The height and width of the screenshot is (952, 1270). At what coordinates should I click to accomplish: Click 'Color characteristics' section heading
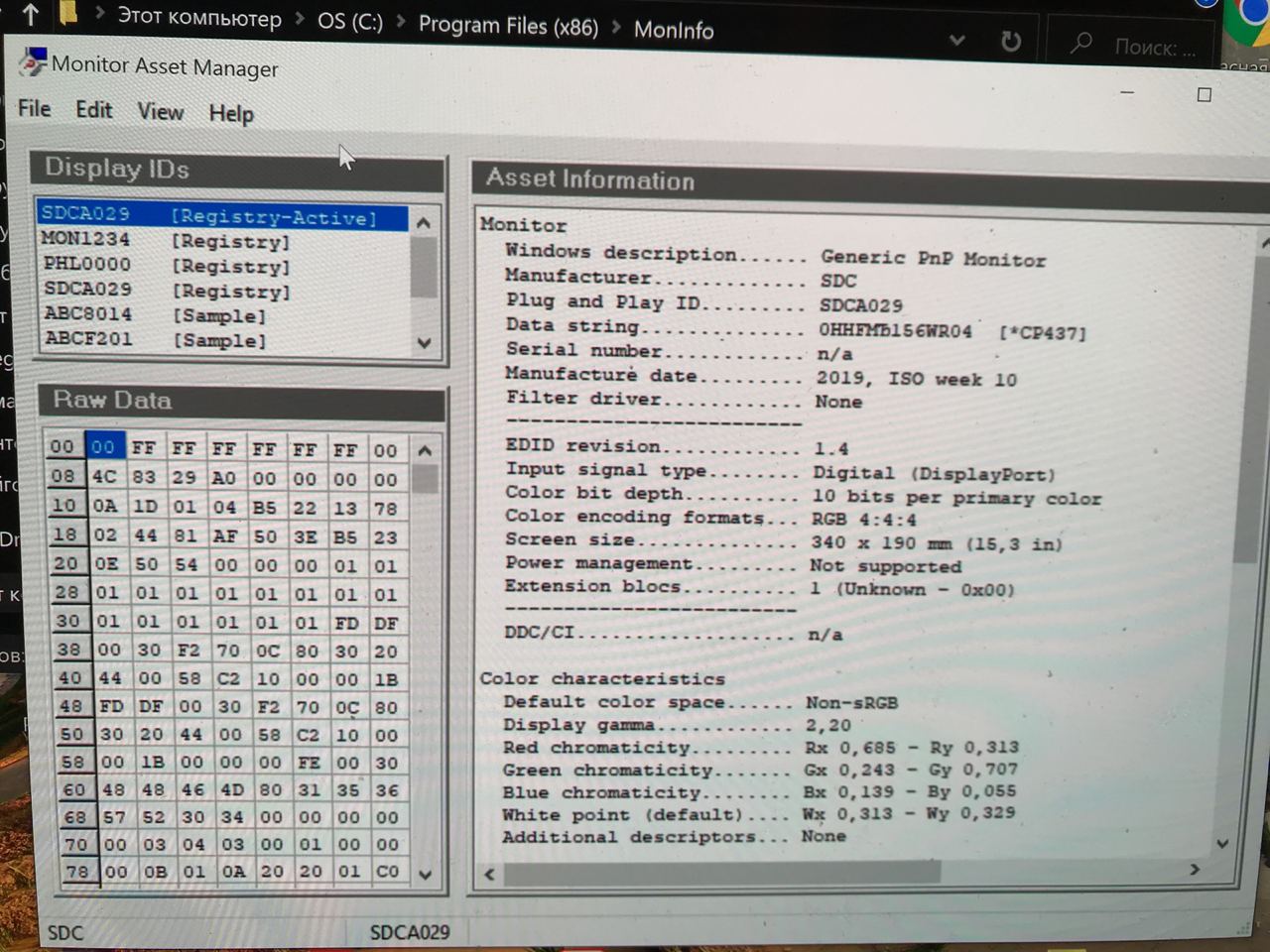point(602,679)
